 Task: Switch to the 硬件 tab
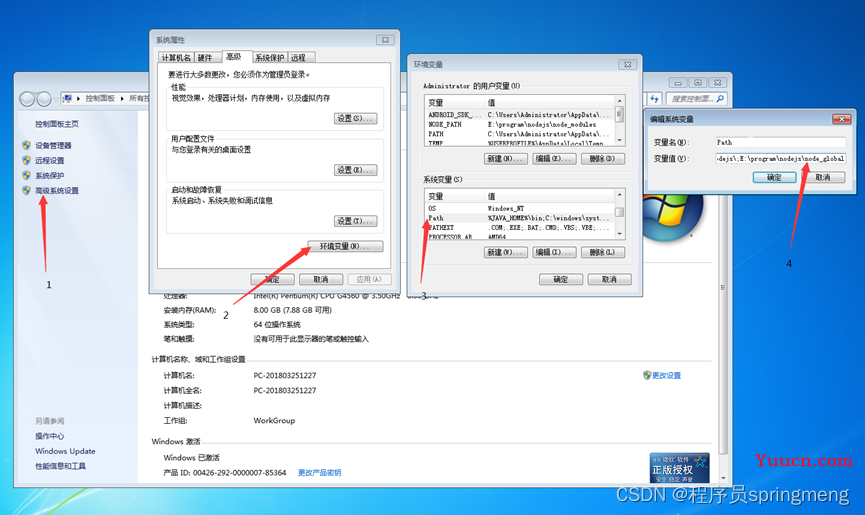click(207, 57)
